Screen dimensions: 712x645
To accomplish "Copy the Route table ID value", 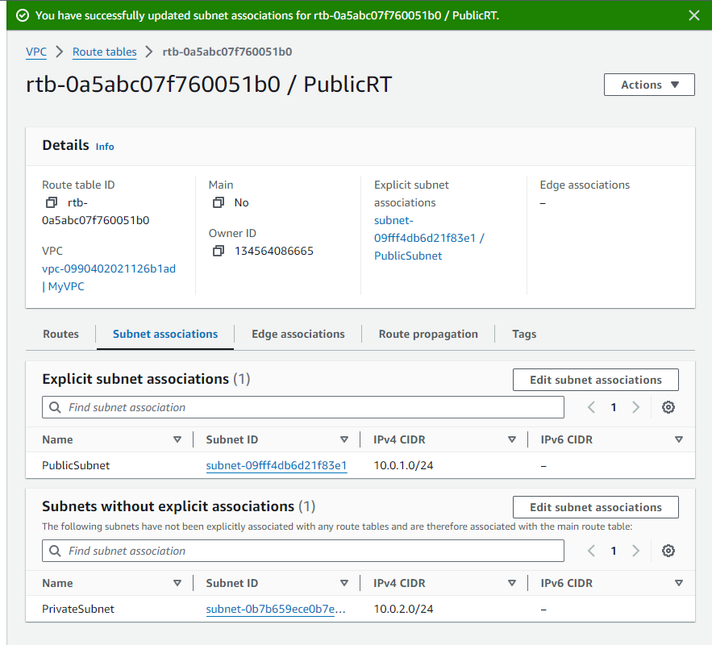I will click(x=52, y=203).
